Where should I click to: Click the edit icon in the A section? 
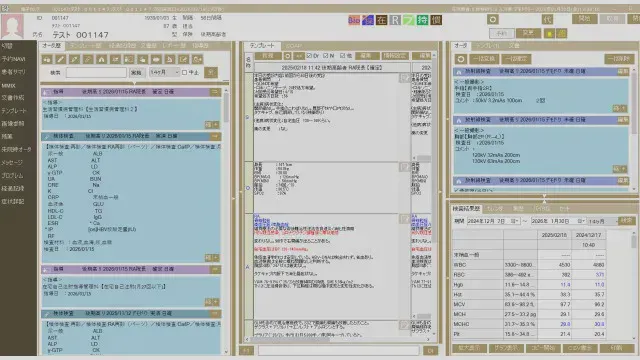[404, 219]
